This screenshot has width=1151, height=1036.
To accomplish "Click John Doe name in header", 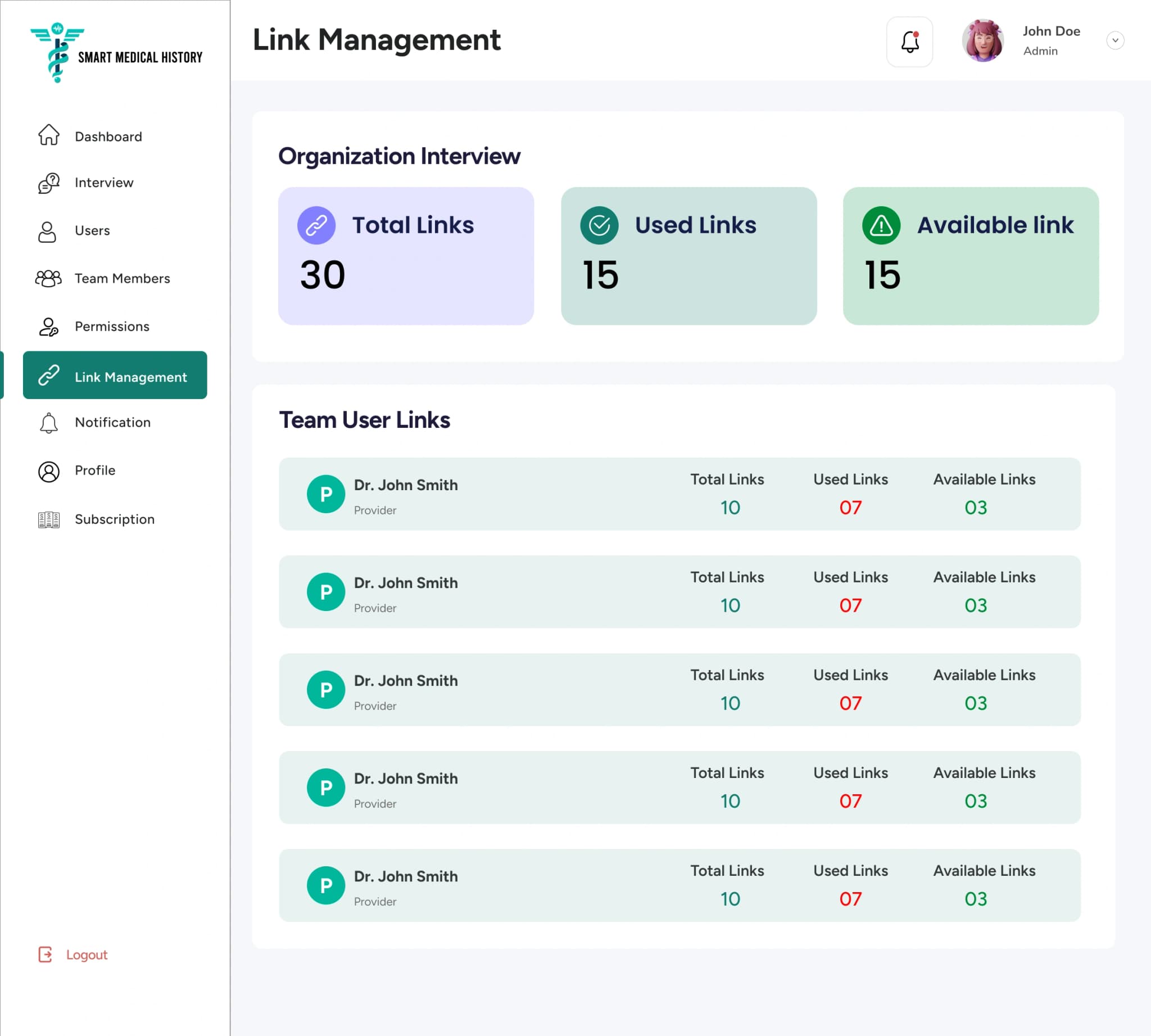I will (1052, 31).
